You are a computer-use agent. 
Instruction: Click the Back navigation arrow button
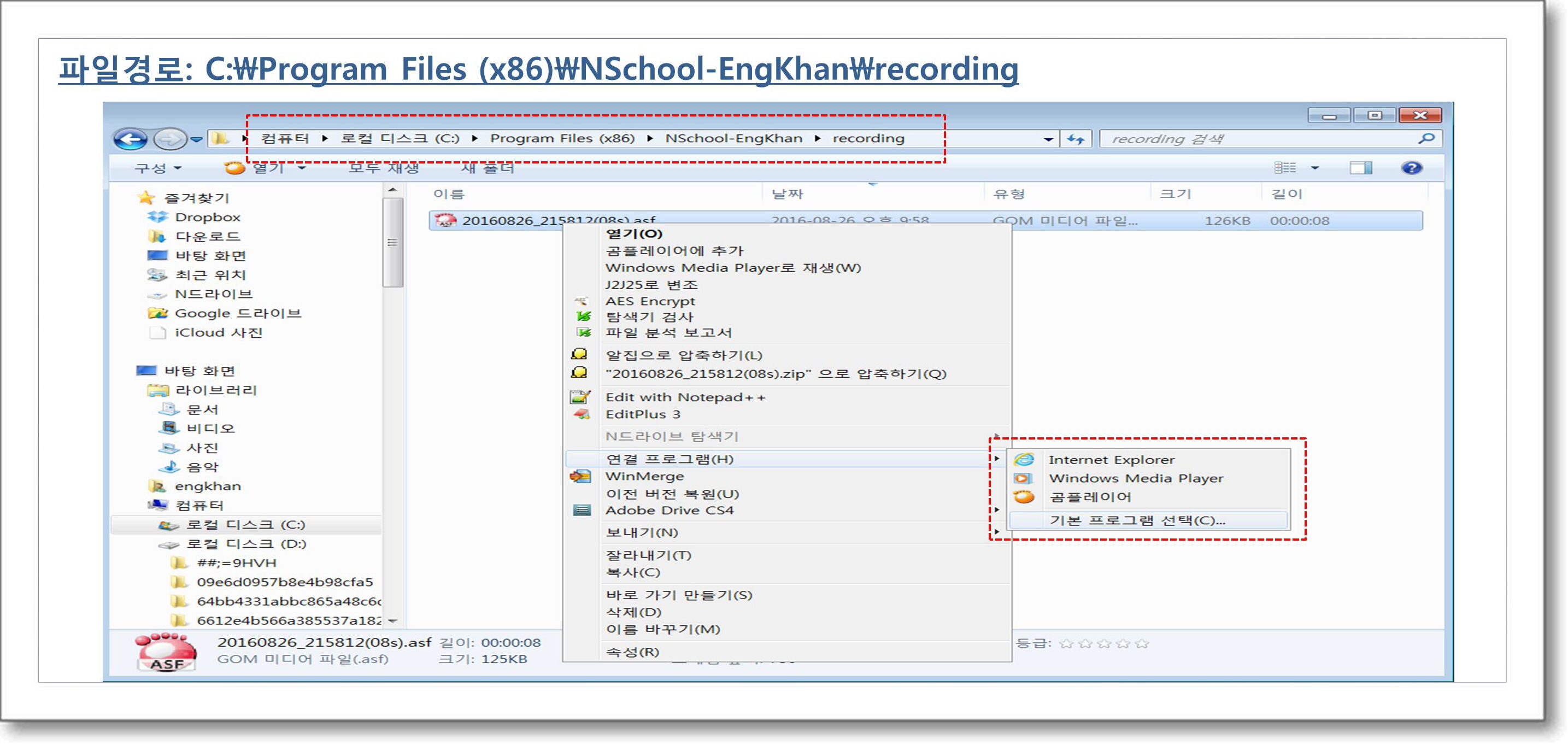point(130,139)
